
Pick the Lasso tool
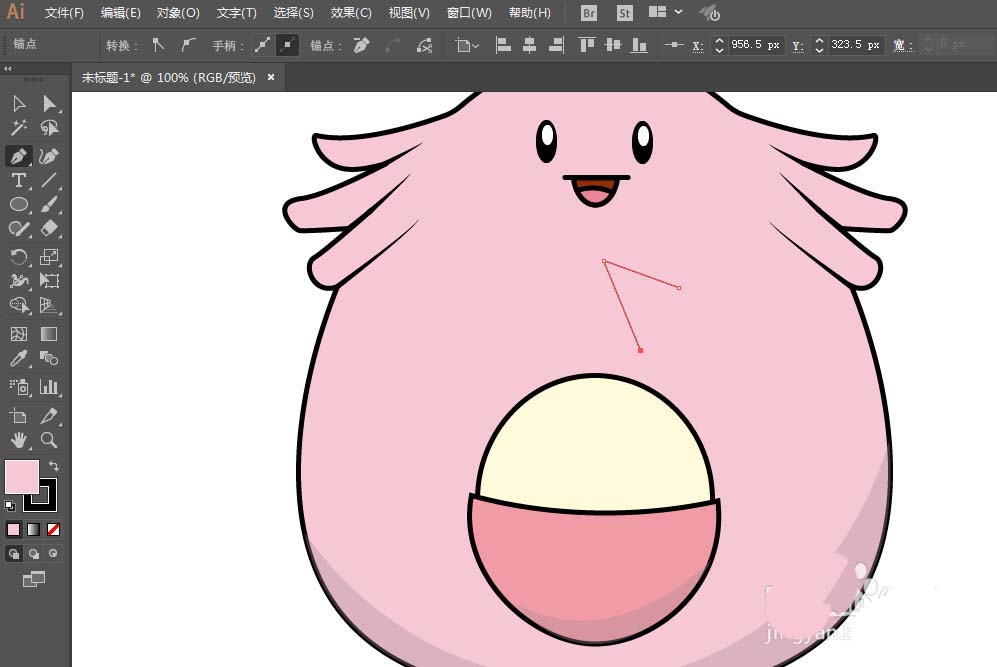49,128
